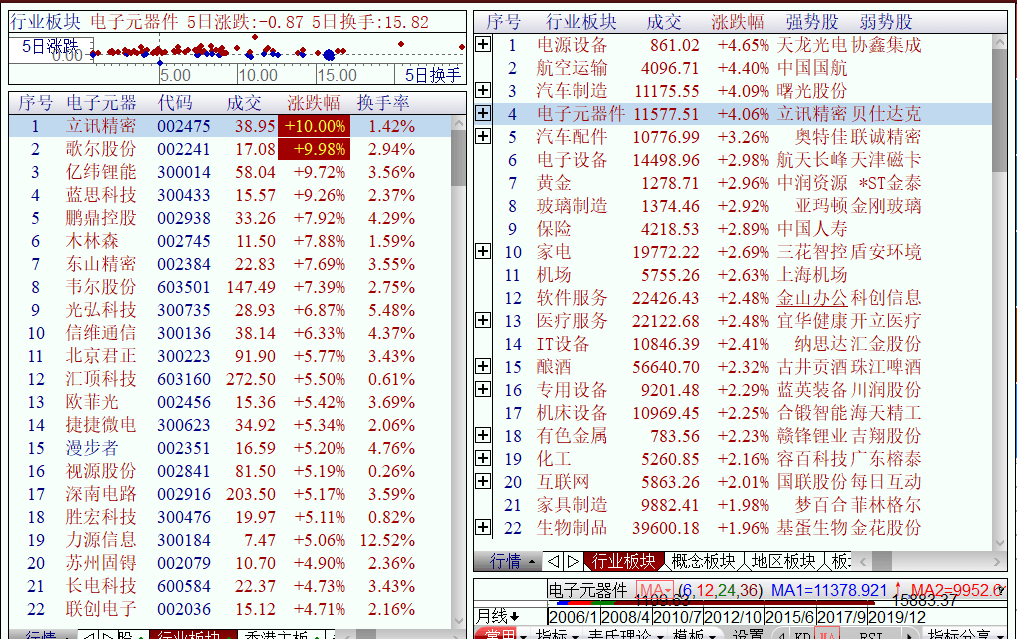
Task: Select the 机床设备 sector row
Action: click(x=743, y=413)
